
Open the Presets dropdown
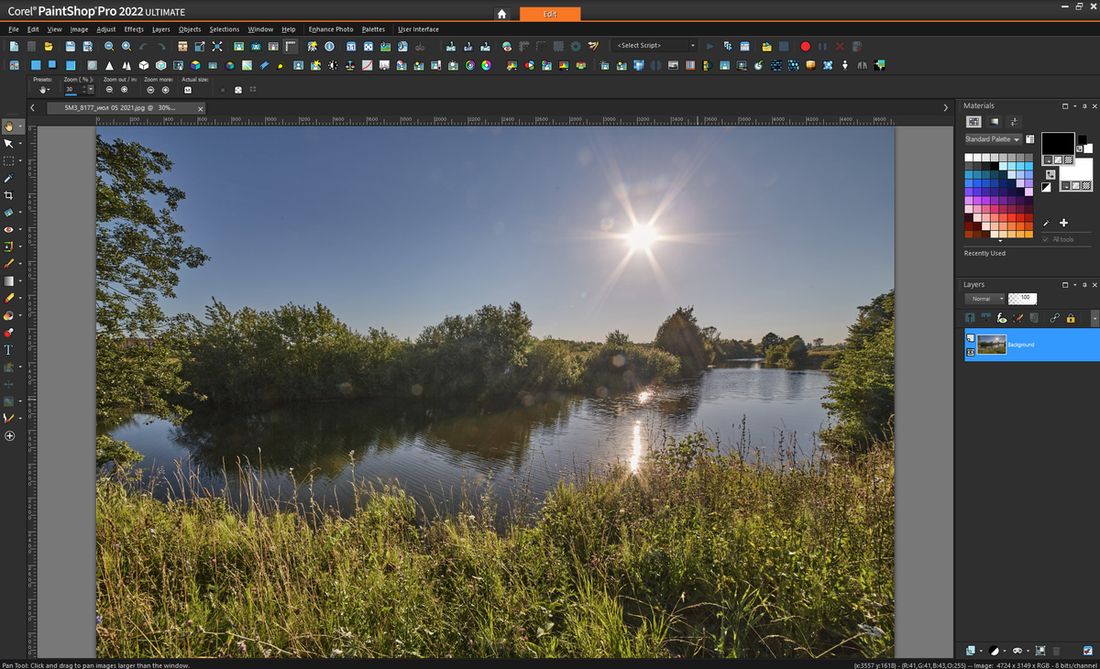[x=43, y=90]
